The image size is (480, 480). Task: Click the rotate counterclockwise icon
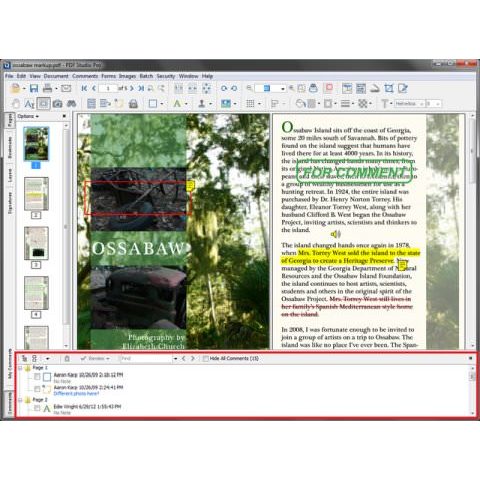point(234,88)
